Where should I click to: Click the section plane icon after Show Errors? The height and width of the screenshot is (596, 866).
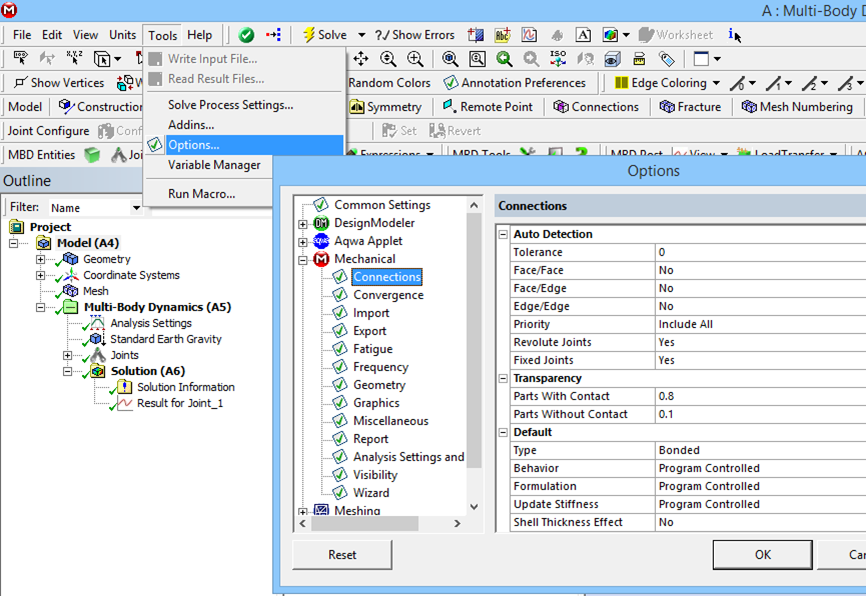point(476,35)
